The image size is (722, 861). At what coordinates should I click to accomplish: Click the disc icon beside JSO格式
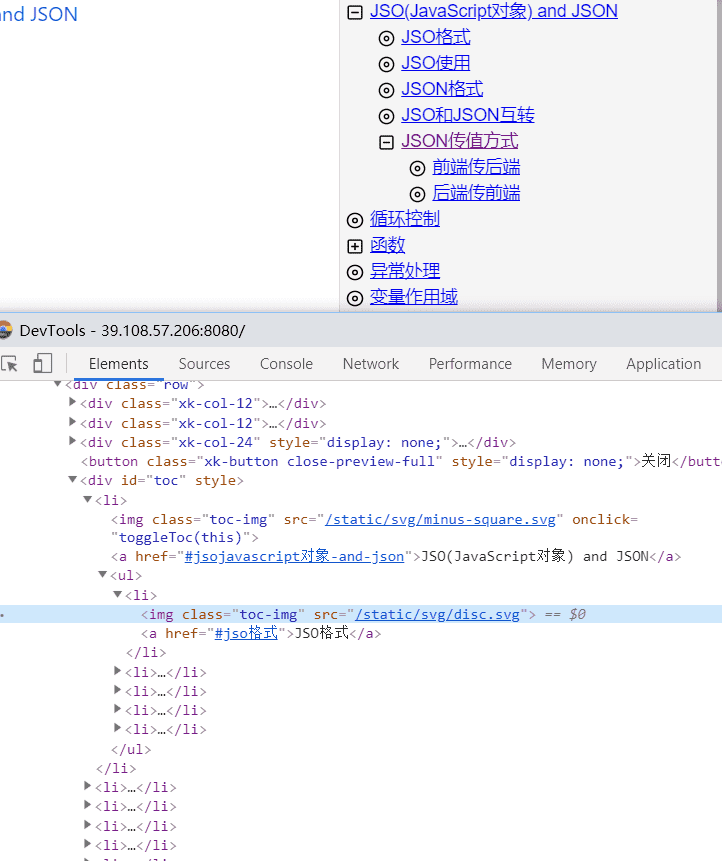pos(386,38)
